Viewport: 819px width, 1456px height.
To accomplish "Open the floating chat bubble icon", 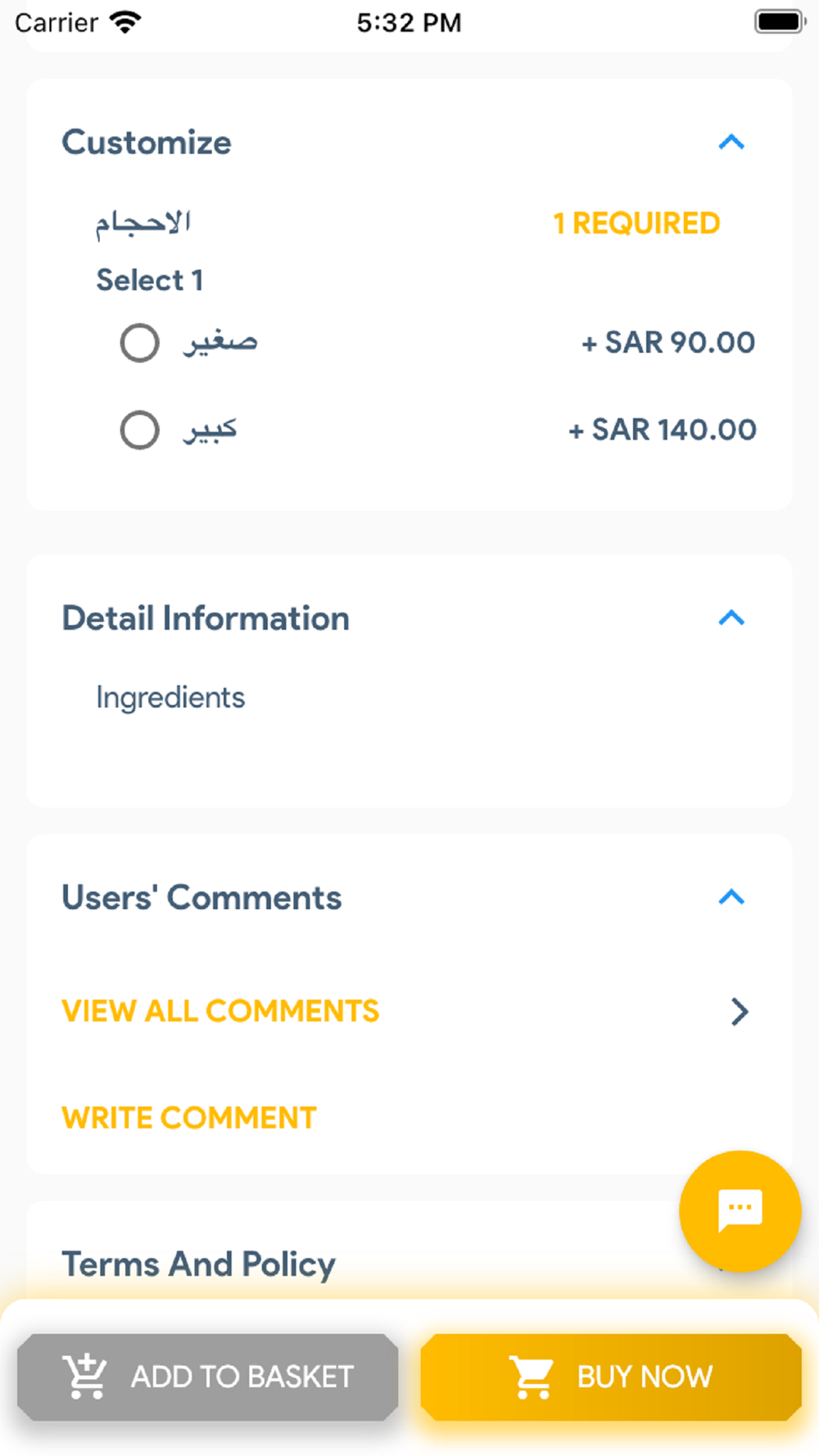I will 740,1211.
